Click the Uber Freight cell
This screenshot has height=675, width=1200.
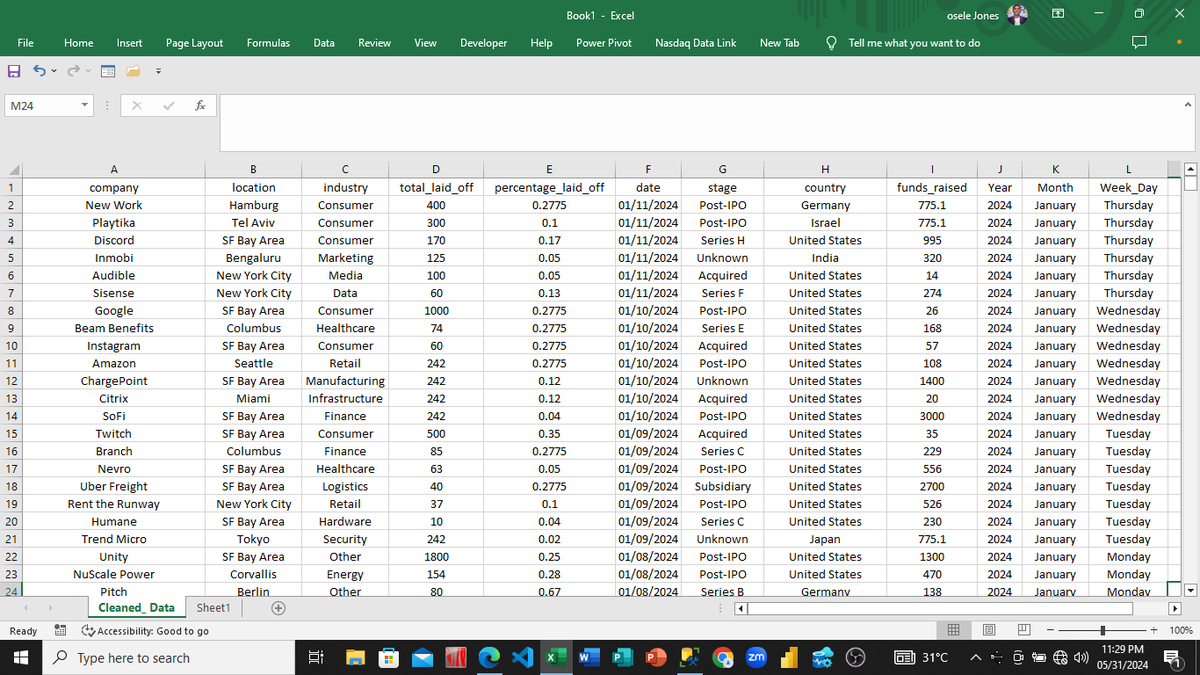tap(114, 486)
